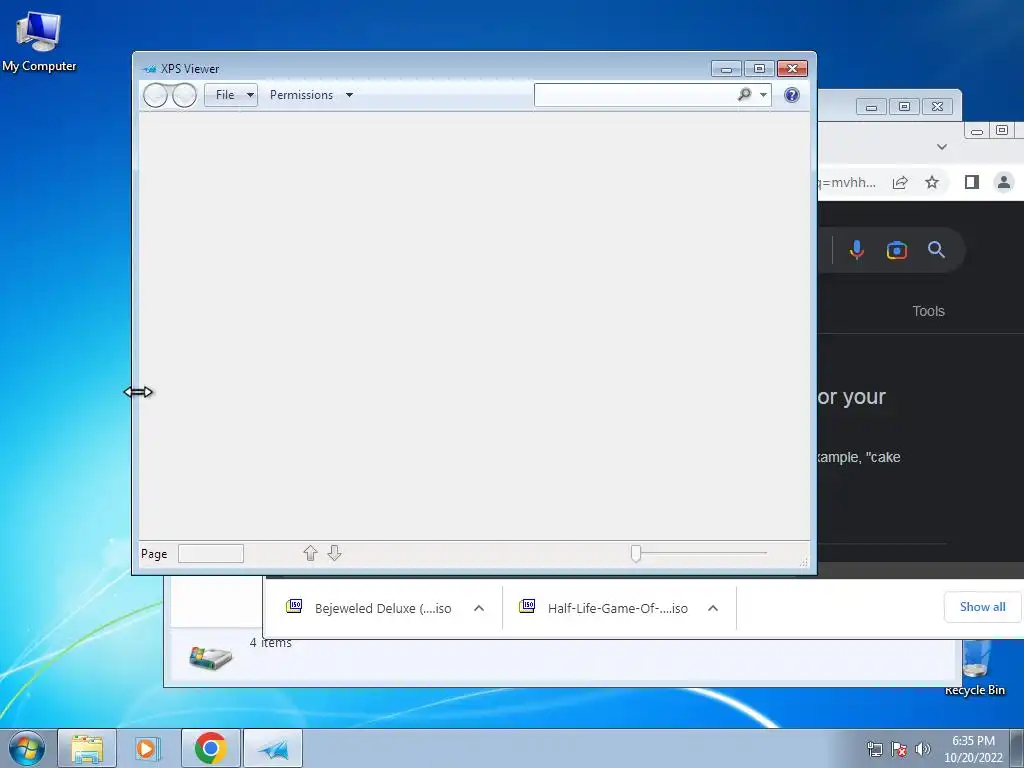Image resolution: width=1024 pixels, height=768 pixels.
Task: Go to next page with down arrow
Action: point(334,553)
